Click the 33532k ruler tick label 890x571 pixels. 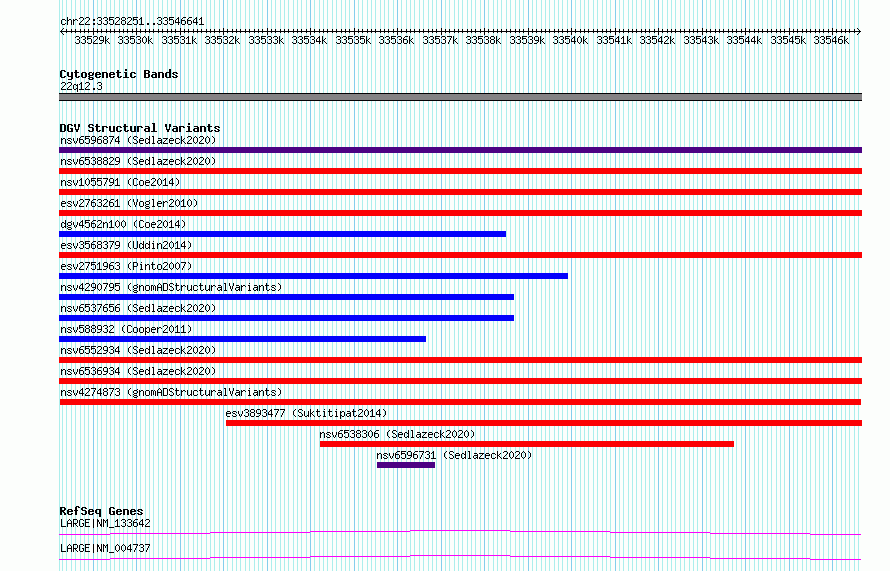222,41
